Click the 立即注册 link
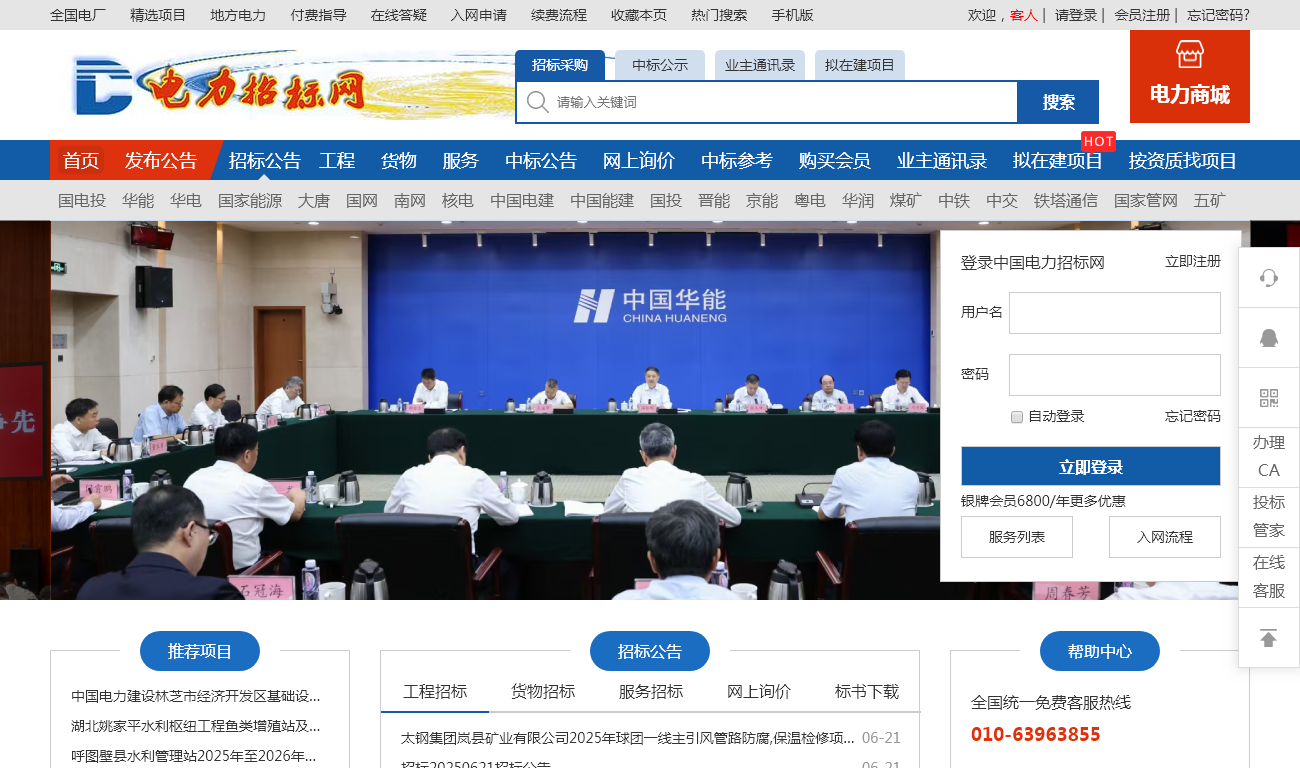 1193,261
